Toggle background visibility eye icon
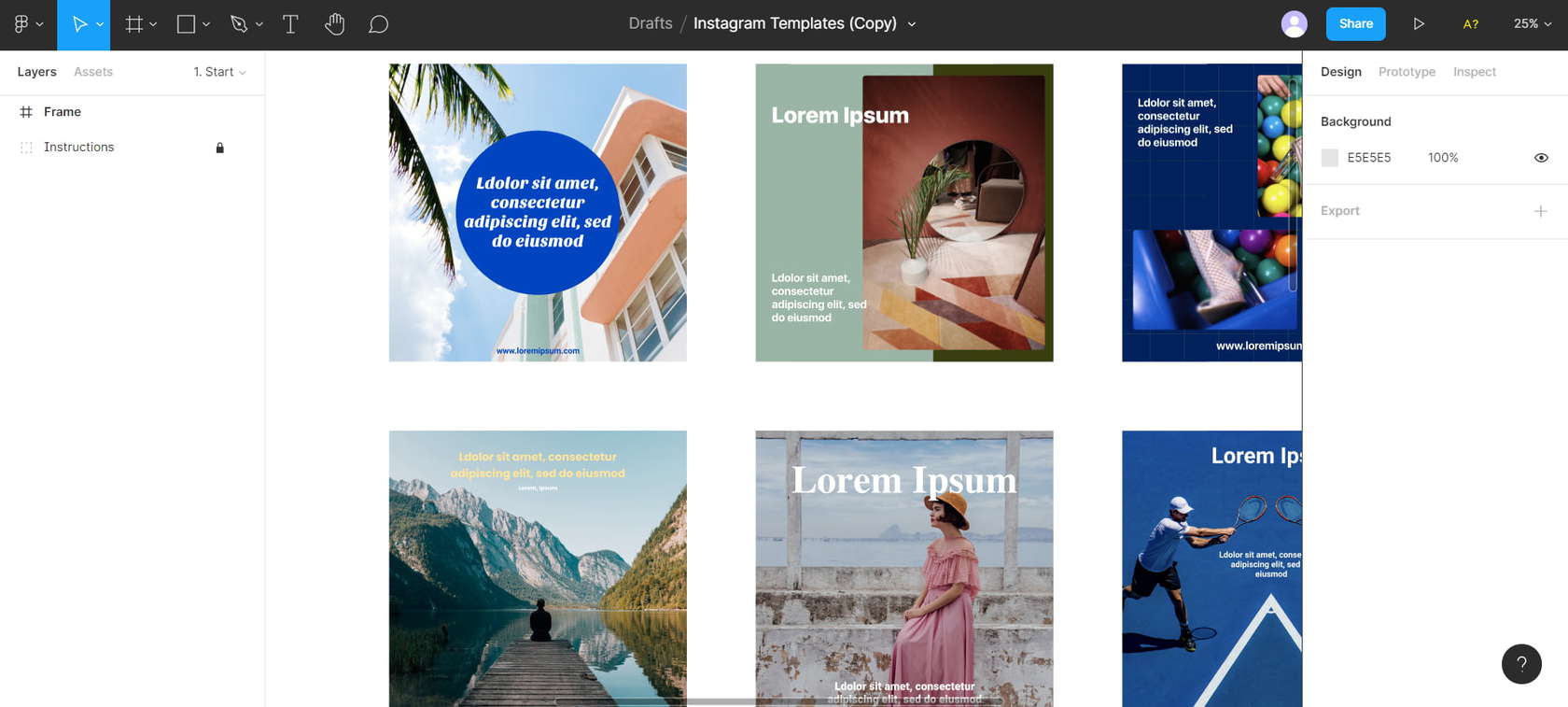The width and height of the screenshot is (1568, 707). click(1541, 158)
